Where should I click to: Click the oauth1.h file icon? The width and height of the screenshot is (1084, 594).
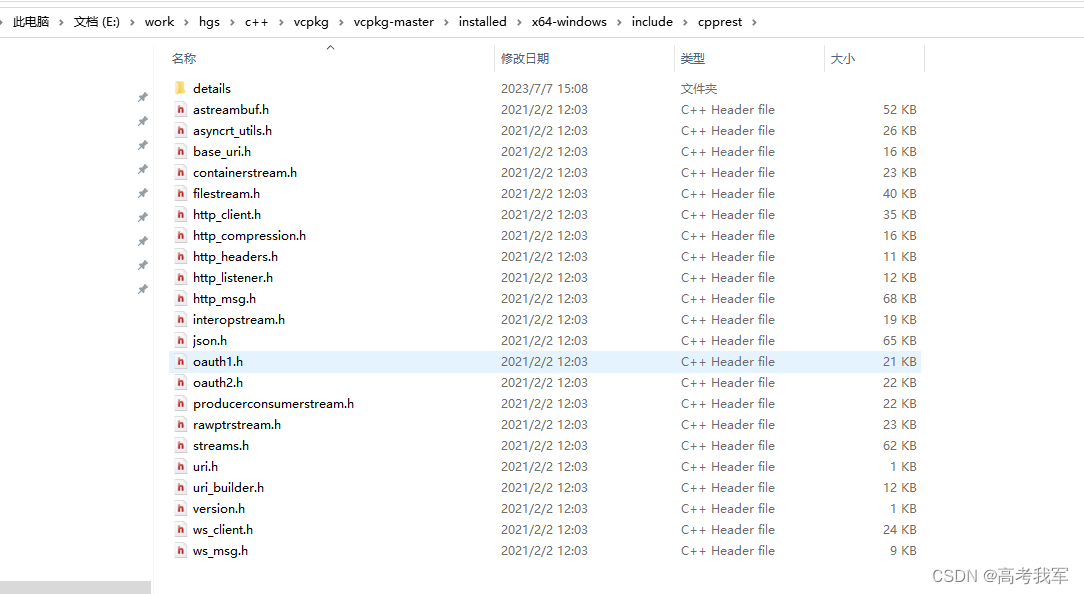click(180, 361)
